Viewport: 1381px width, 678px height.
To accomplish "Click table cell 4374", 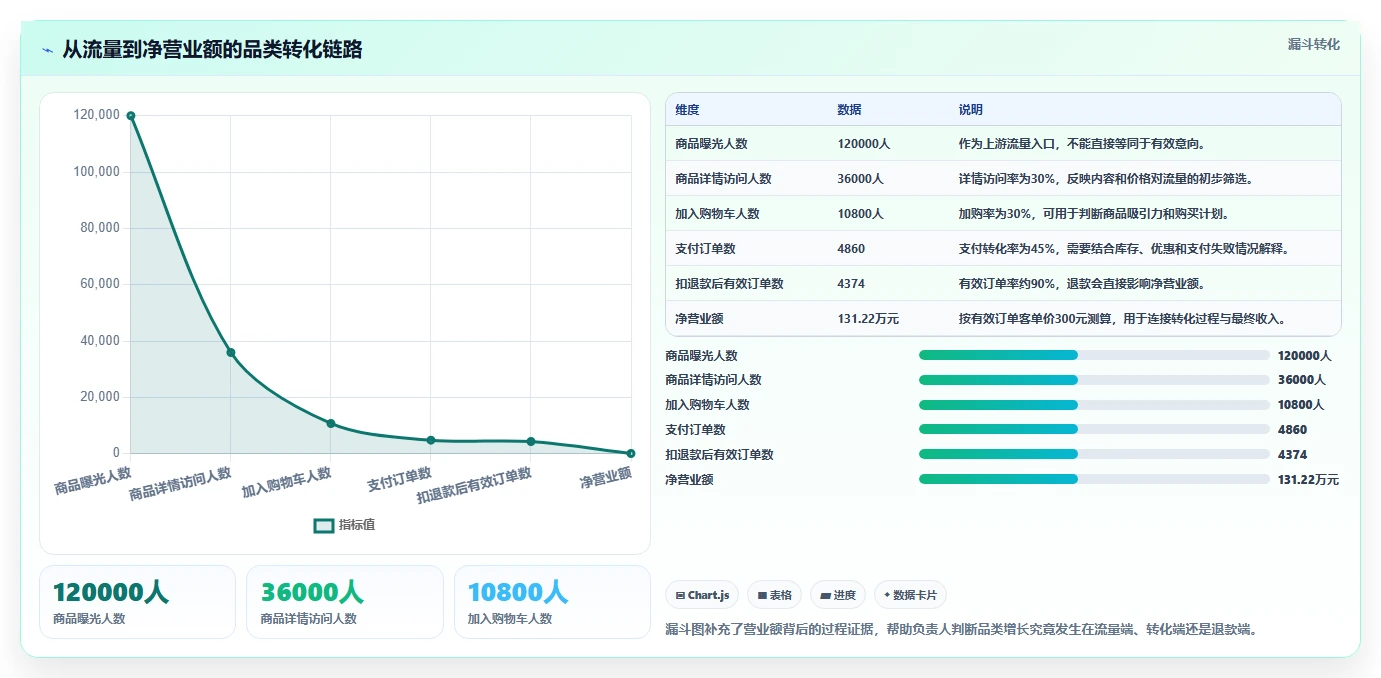I will 851,284.
